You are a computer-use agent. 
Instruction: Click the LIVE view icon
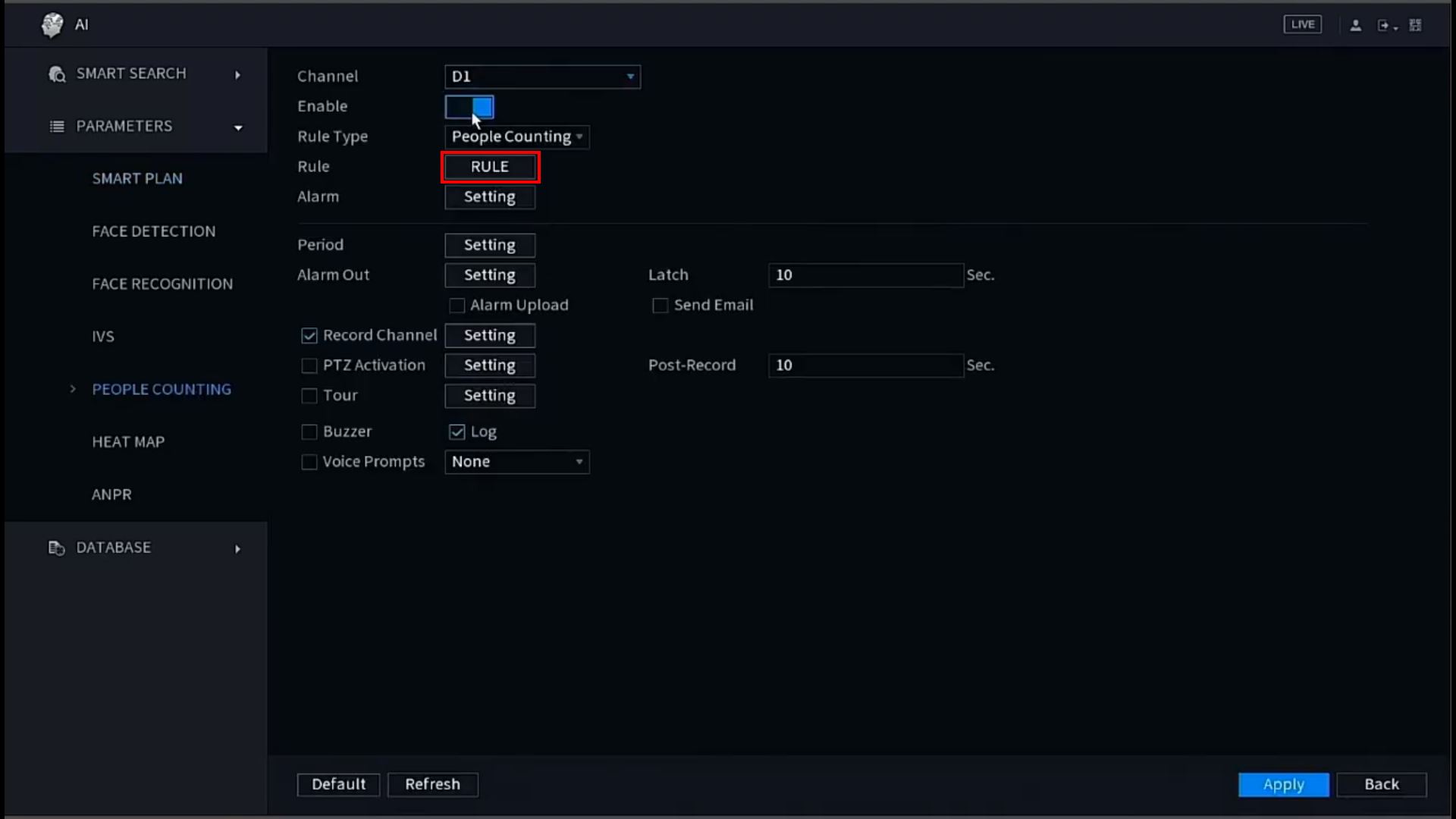pos(1302,24)
